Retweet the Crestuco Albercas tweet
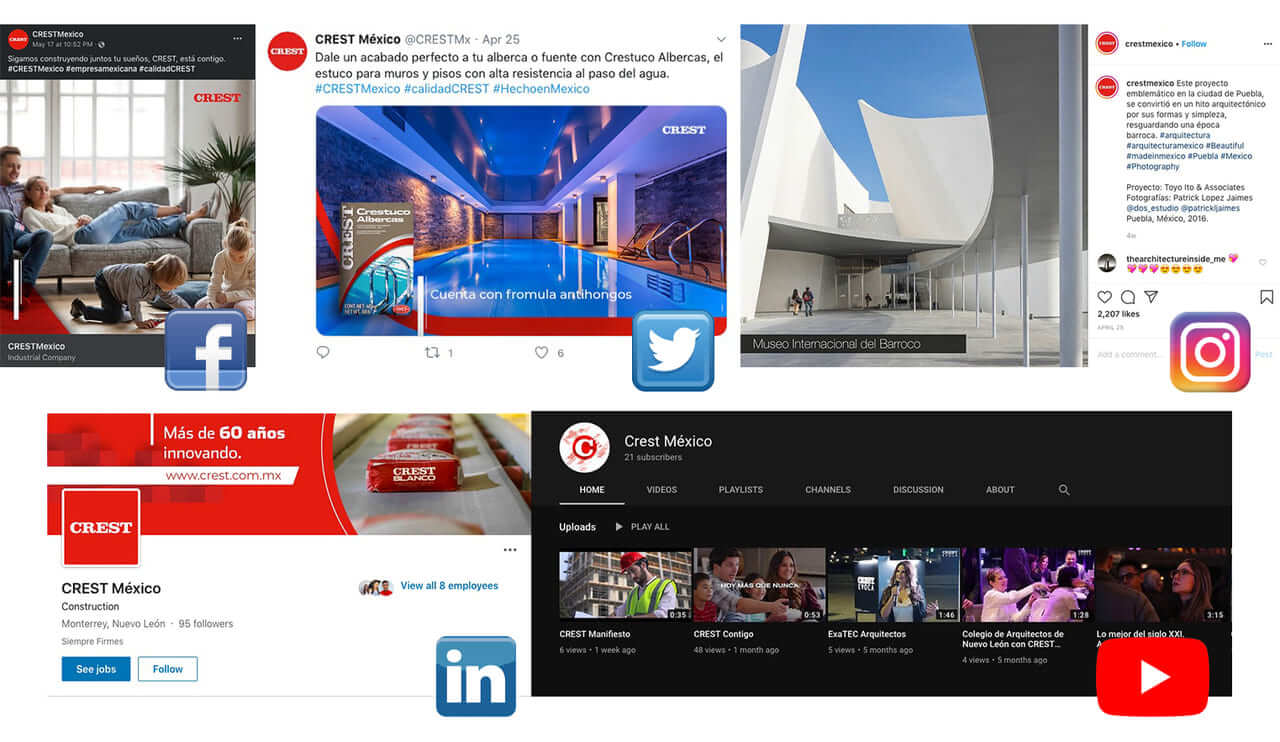 tap(433, 353)
